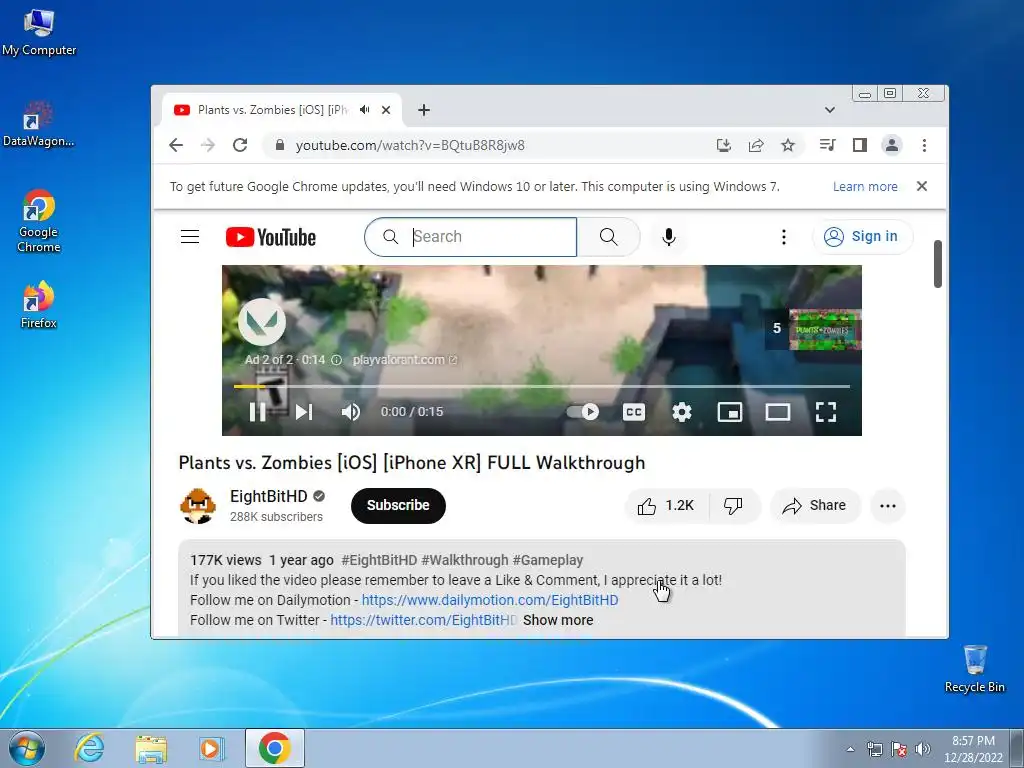The image size is (1024, 768).
Task: Bookmark this tab with the star
Action: [788, 145]
